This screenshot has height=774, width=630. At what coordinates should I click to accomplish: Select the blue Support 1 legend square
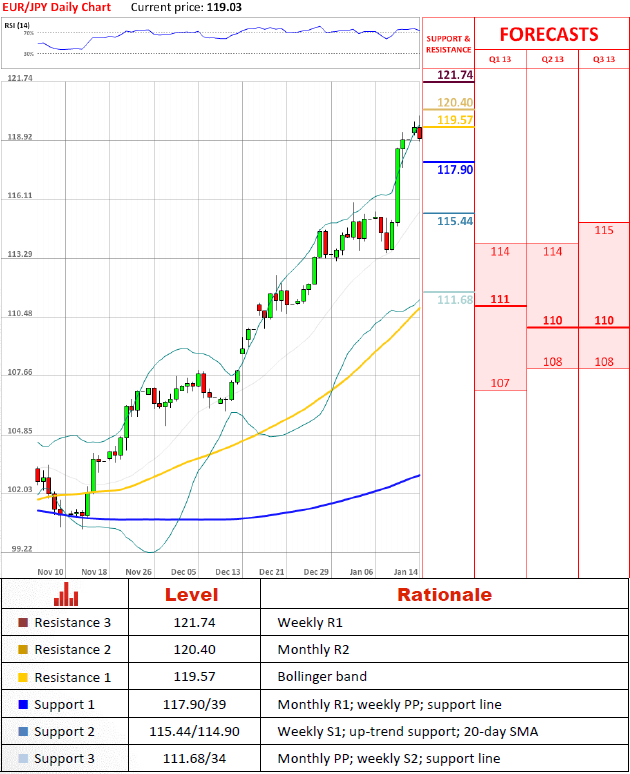23,705
